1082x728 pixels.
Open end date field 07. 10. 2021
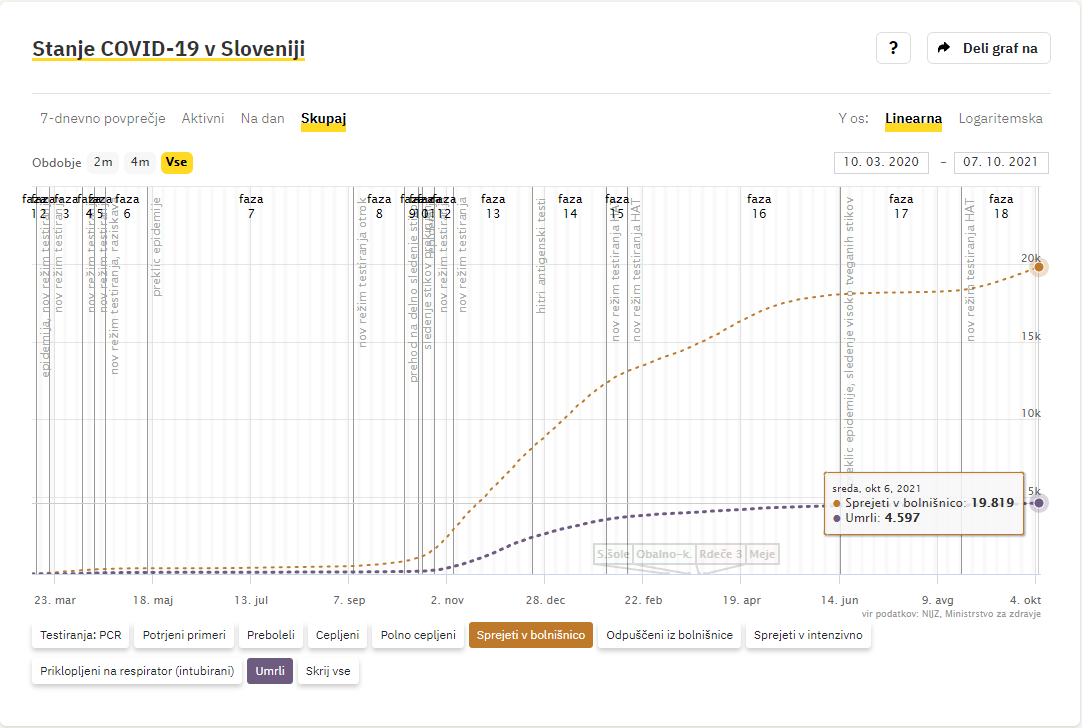[x=1001, y=162]
